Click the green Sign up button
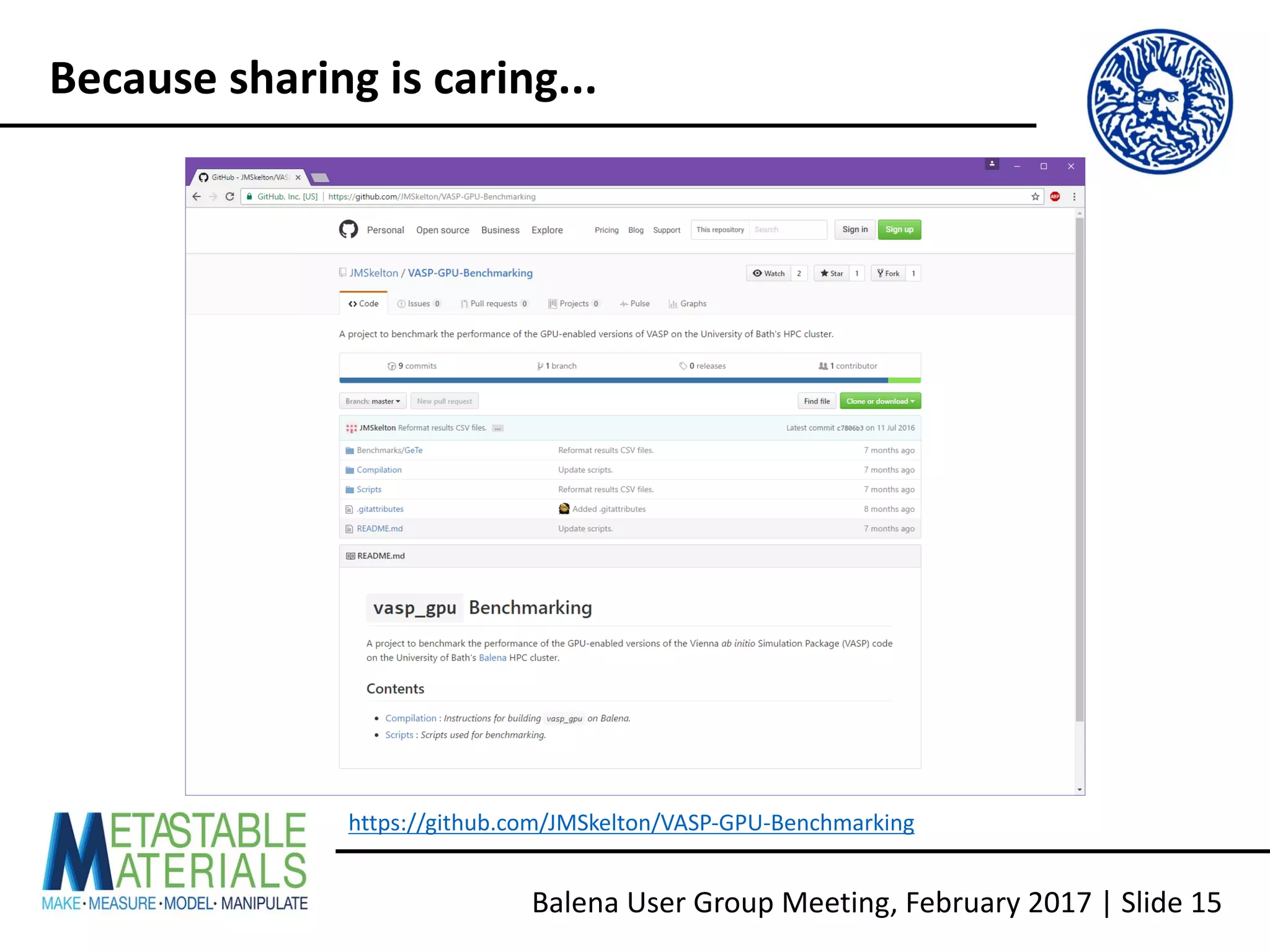1270x952 pixels. point(899,229)
